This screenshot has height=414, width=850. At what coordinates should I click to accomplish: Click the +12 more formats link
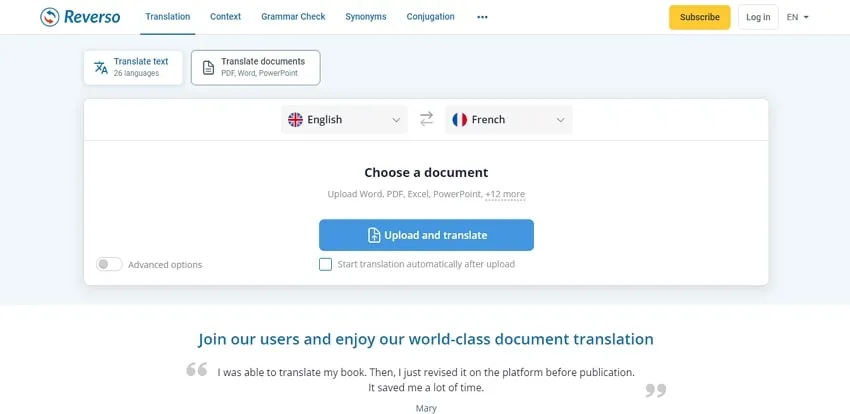point(505,194)
